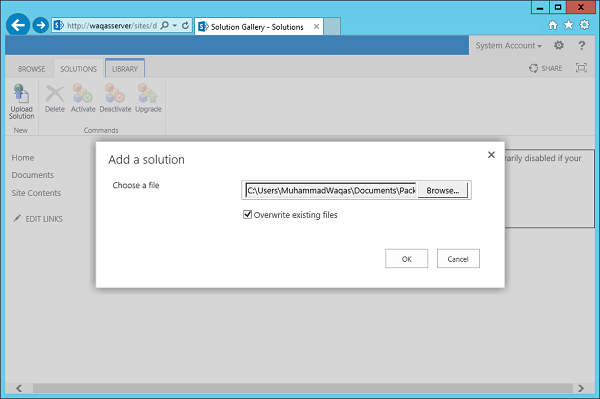
Task: Toggle focus on content icon
Action: click(x=581, y=68)
